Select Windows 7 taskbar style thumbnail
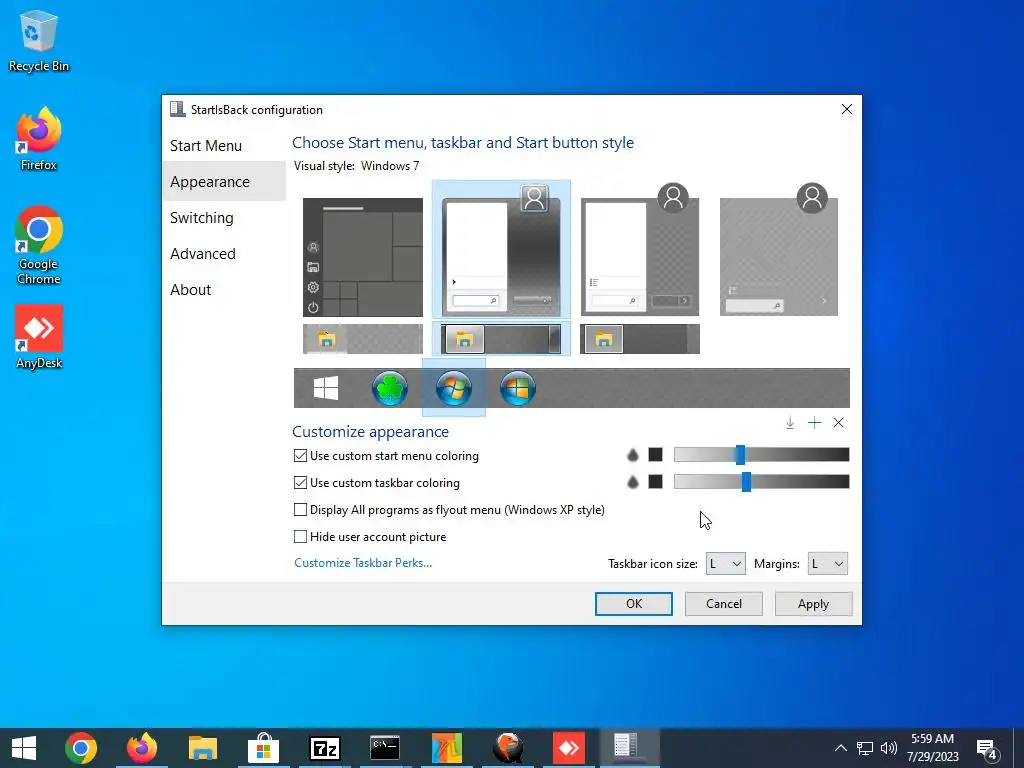Screen dimensions: 1024x768 (501, 339)
